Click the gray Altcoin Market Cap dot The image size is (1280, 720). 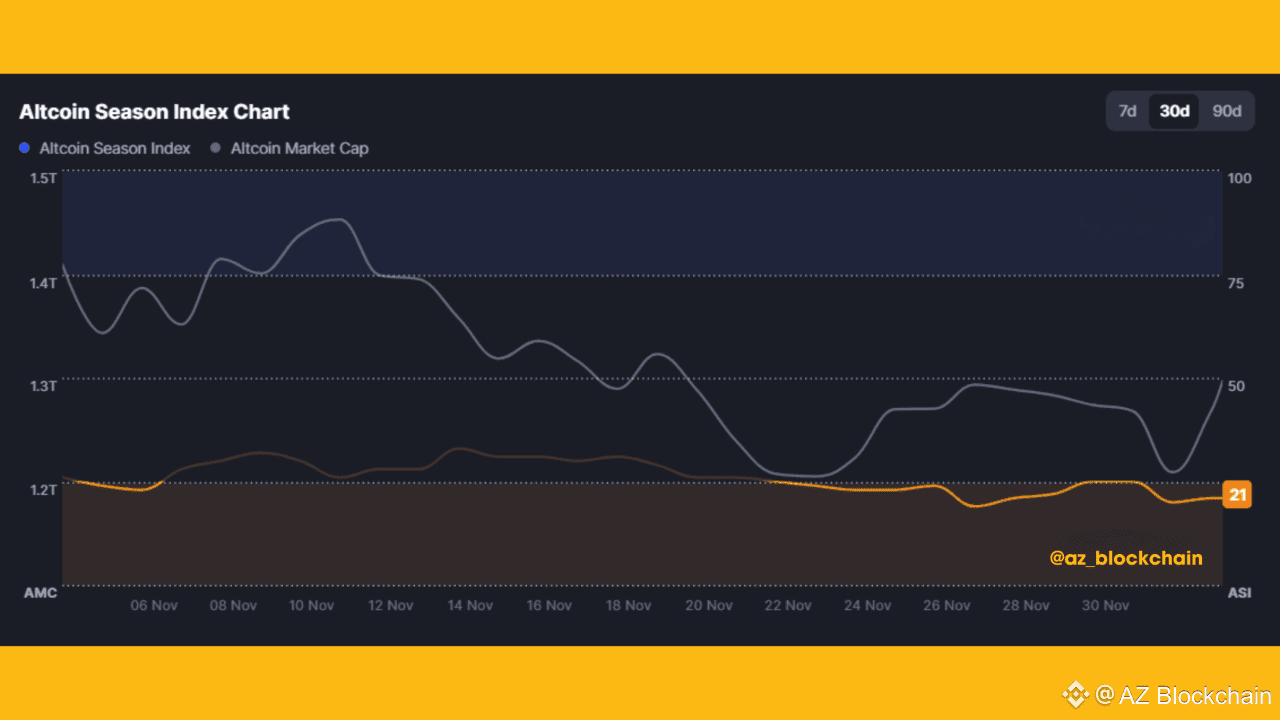click(215, 148)
